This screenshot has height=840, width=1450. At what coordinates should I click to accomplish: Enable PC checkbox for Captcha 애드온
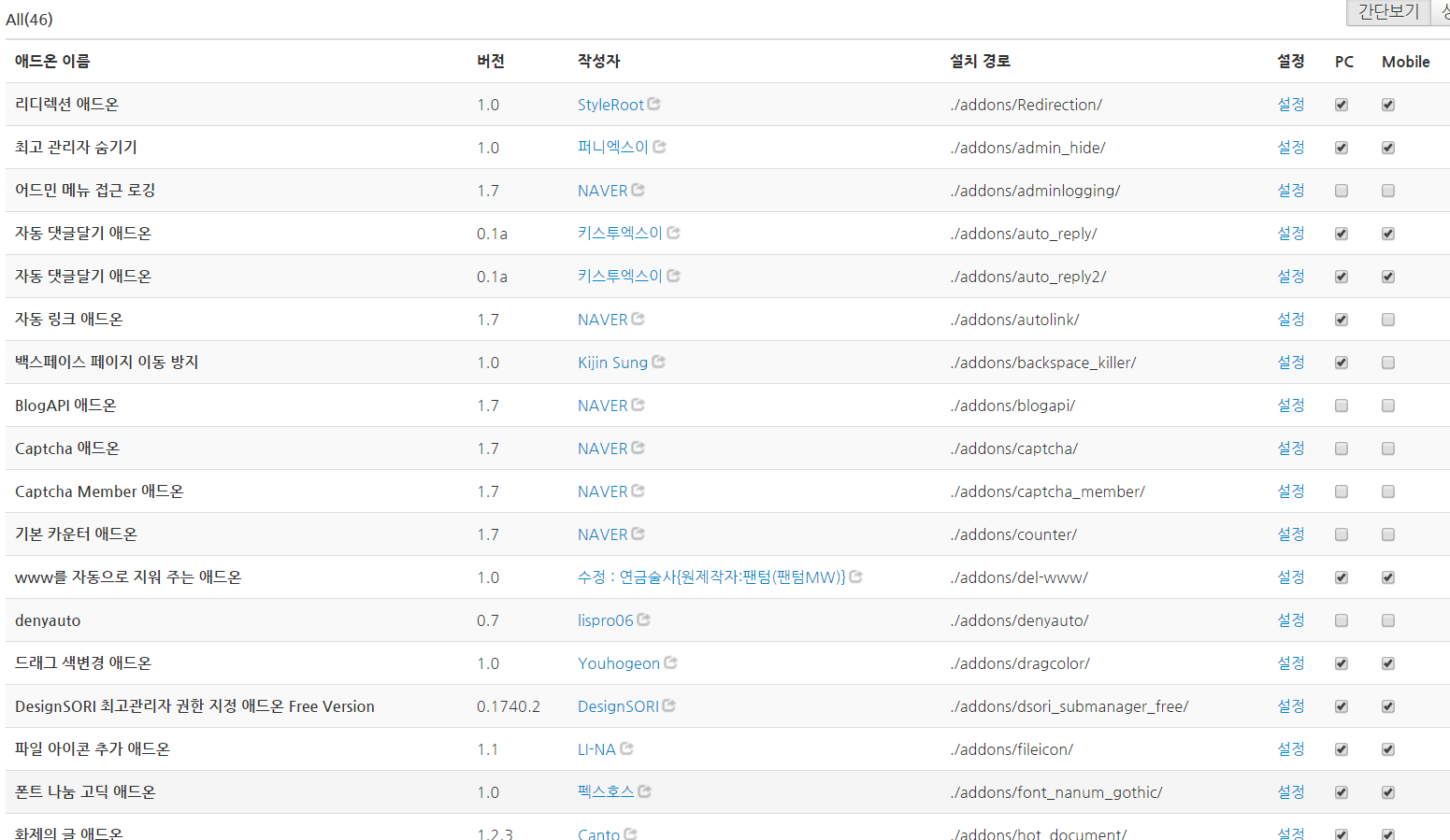[x=1342, y=448]
